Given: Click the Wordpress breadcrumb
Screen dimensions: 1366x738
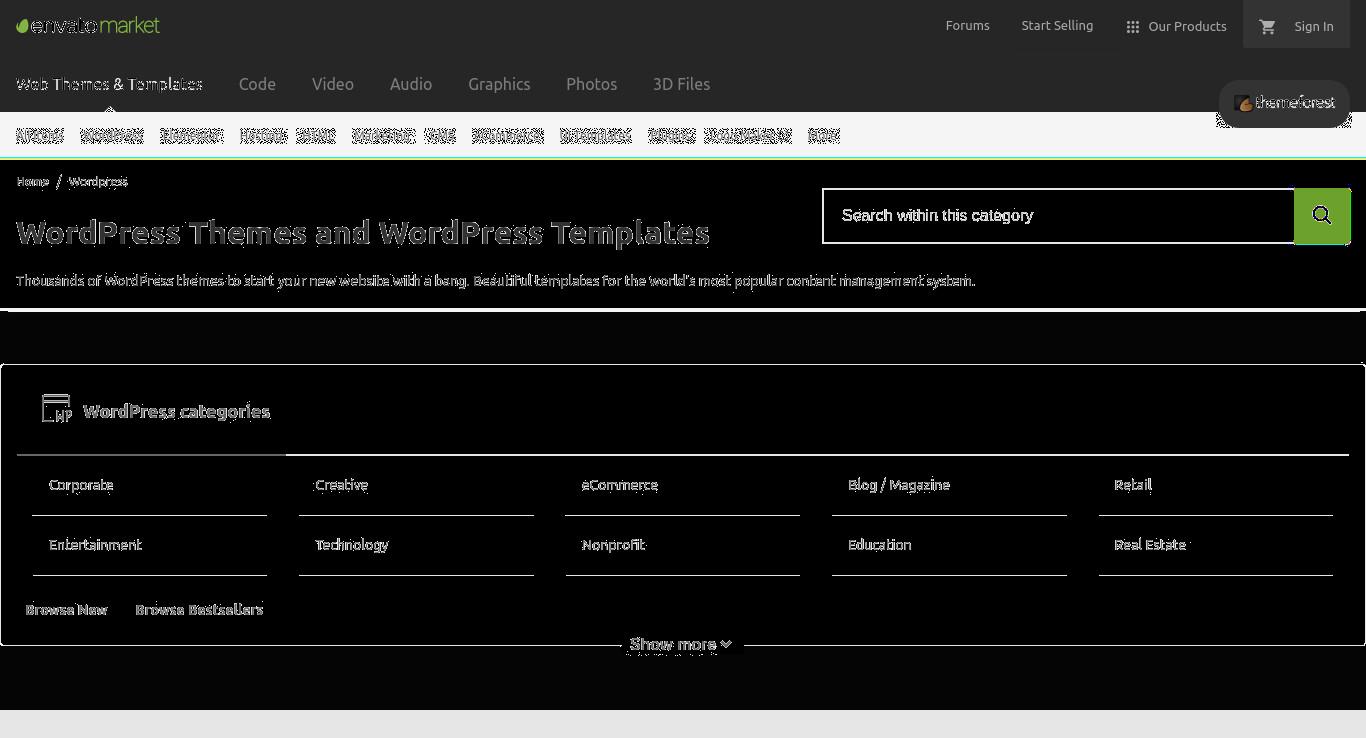Looking at the screenshot, I should 98,182.
